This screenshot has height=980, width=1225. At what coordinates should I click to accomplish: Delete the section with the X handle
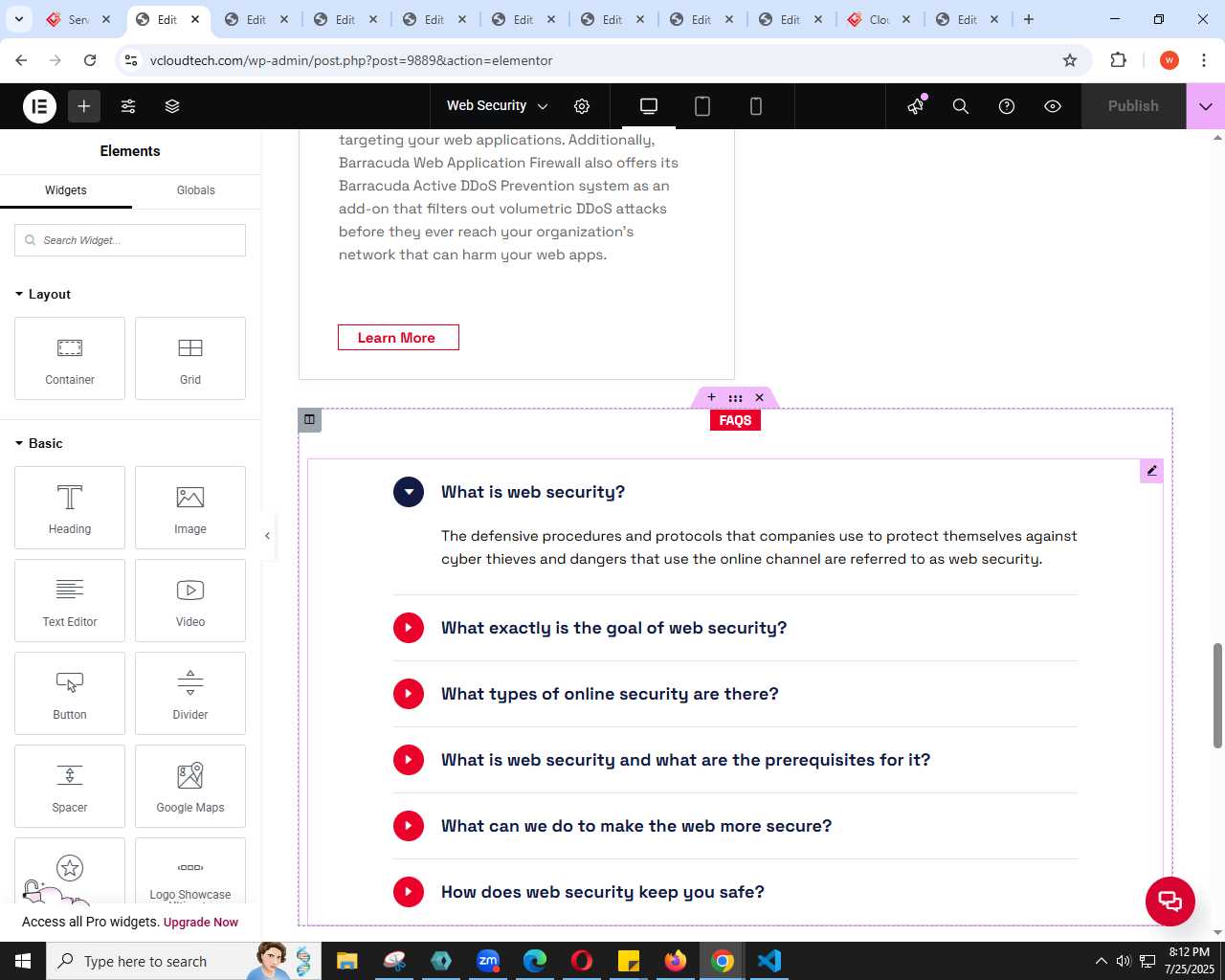pos(760,397)
